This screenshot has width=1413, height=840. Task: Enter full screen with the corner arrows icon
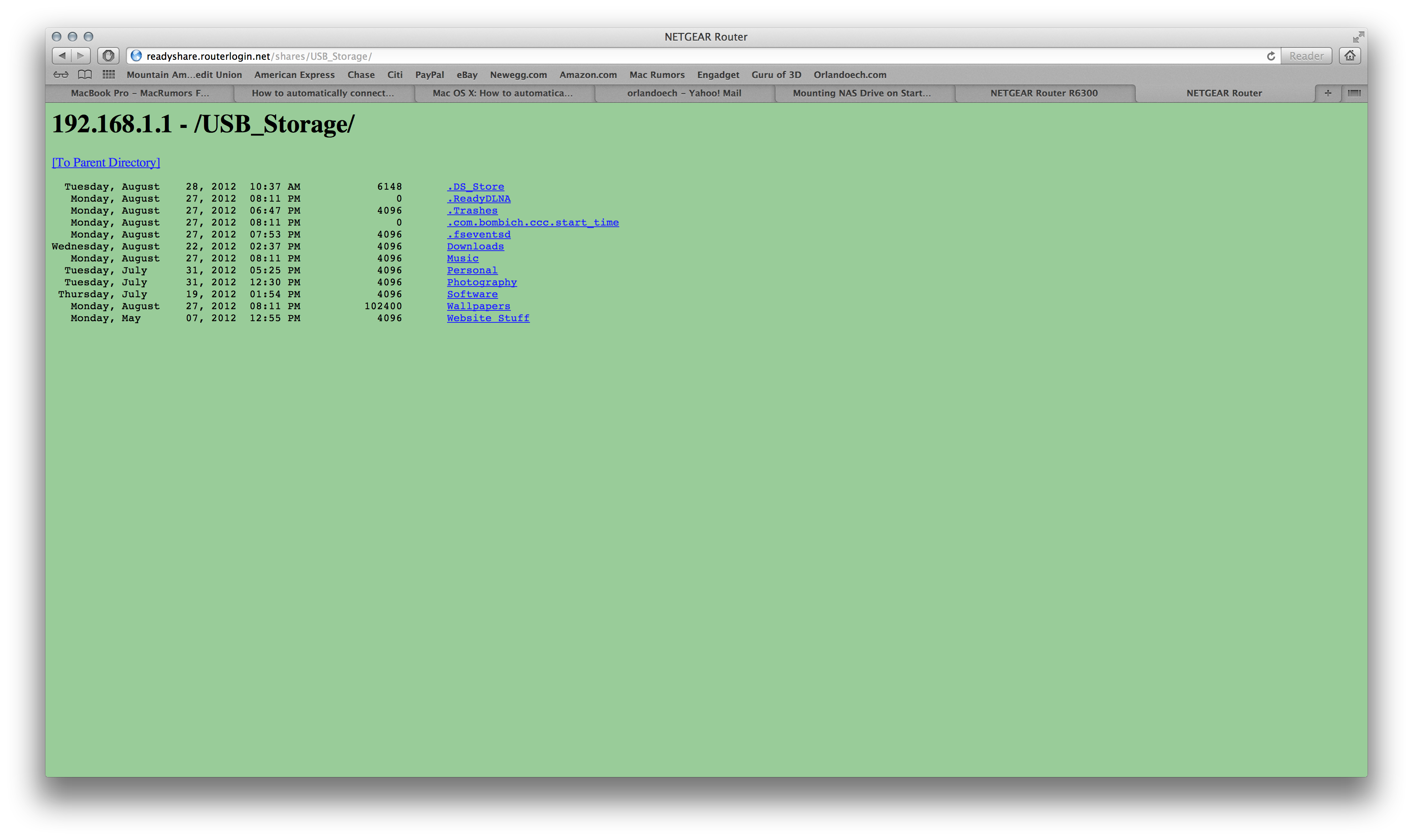tap(1358, 37)
